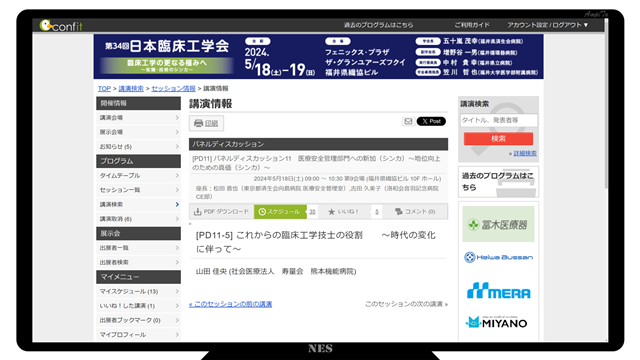
Task: Share via the X Post button
Action: [431, 121]
